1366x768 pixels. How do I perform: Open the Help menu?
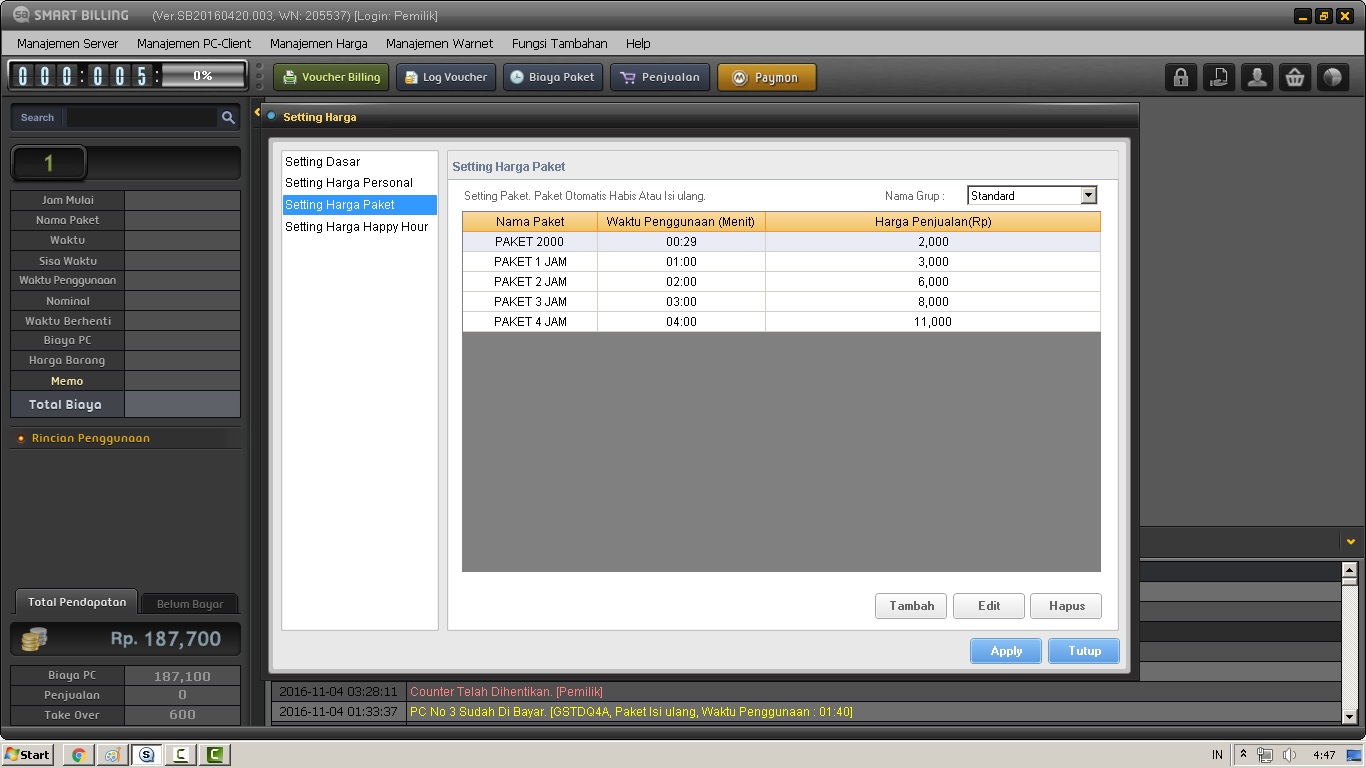[638, 44]
